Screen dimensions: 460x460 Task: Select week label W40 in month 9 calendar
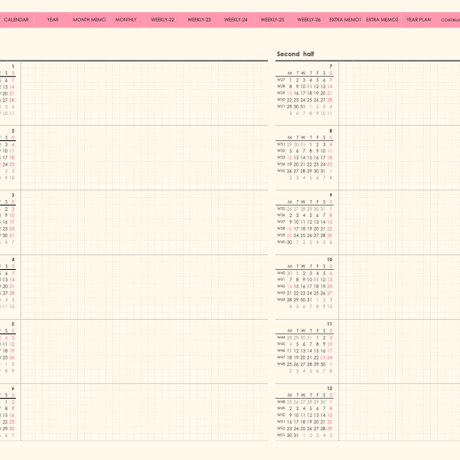click(x=281, y=242)
